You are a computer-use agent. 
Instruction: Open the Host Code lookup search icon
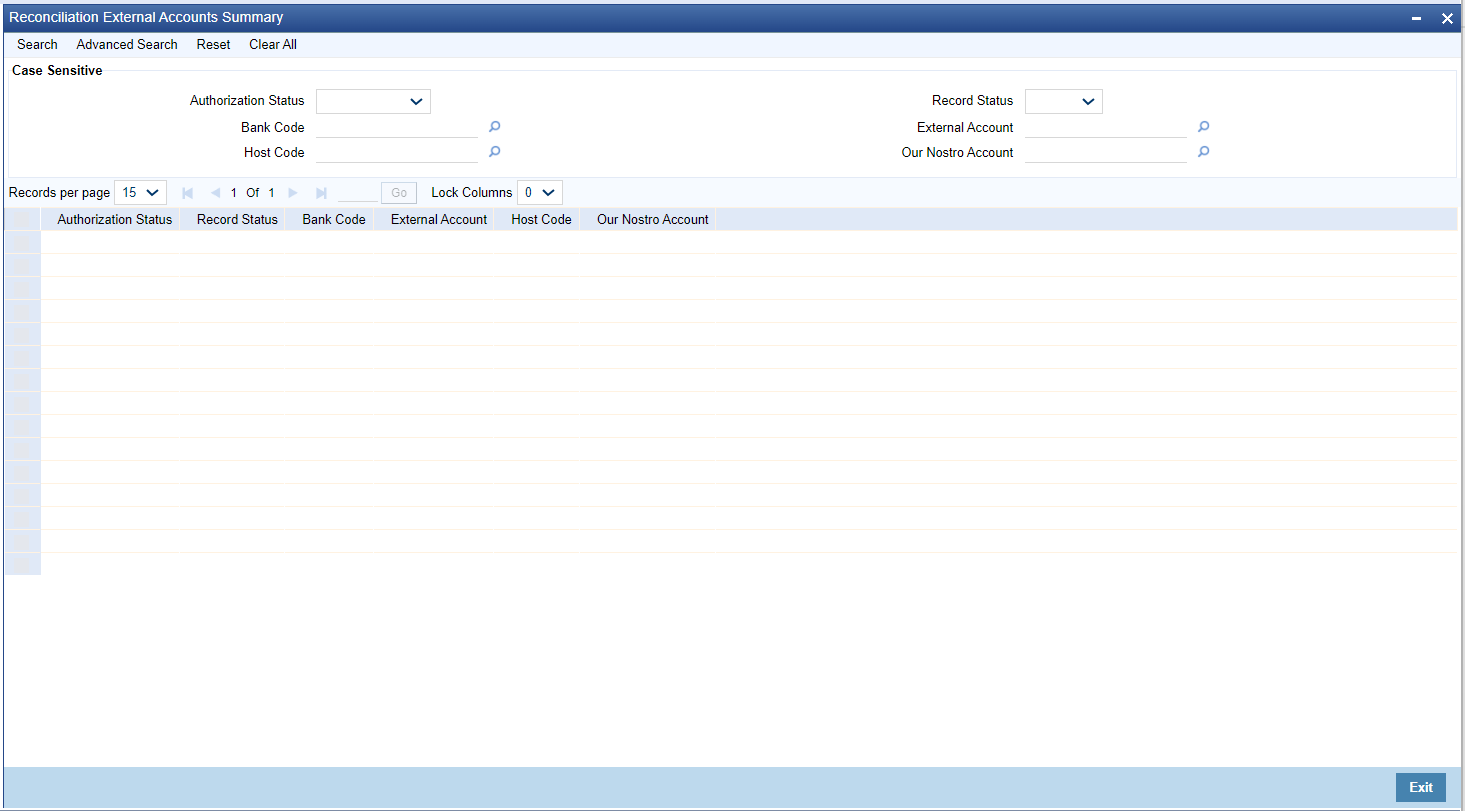pos(494,152)
